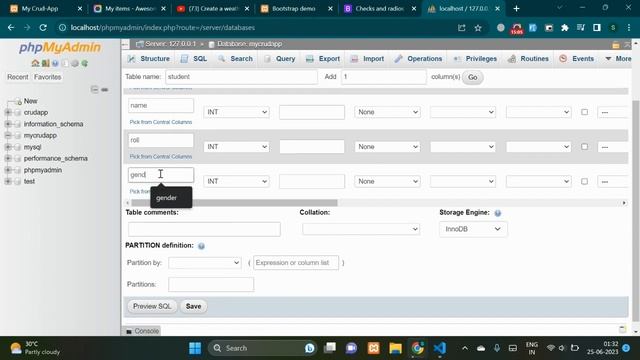Image resolution: width=640 pixels, height=360 pixels.
Task: Open a new browser tab
Action: point(516,9)
